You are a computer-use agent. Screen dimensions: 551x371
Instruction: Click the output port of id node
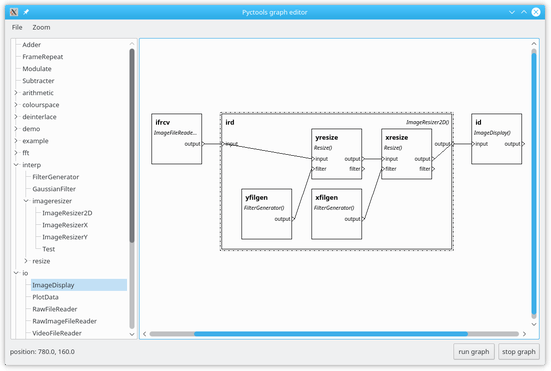point(523,144)
